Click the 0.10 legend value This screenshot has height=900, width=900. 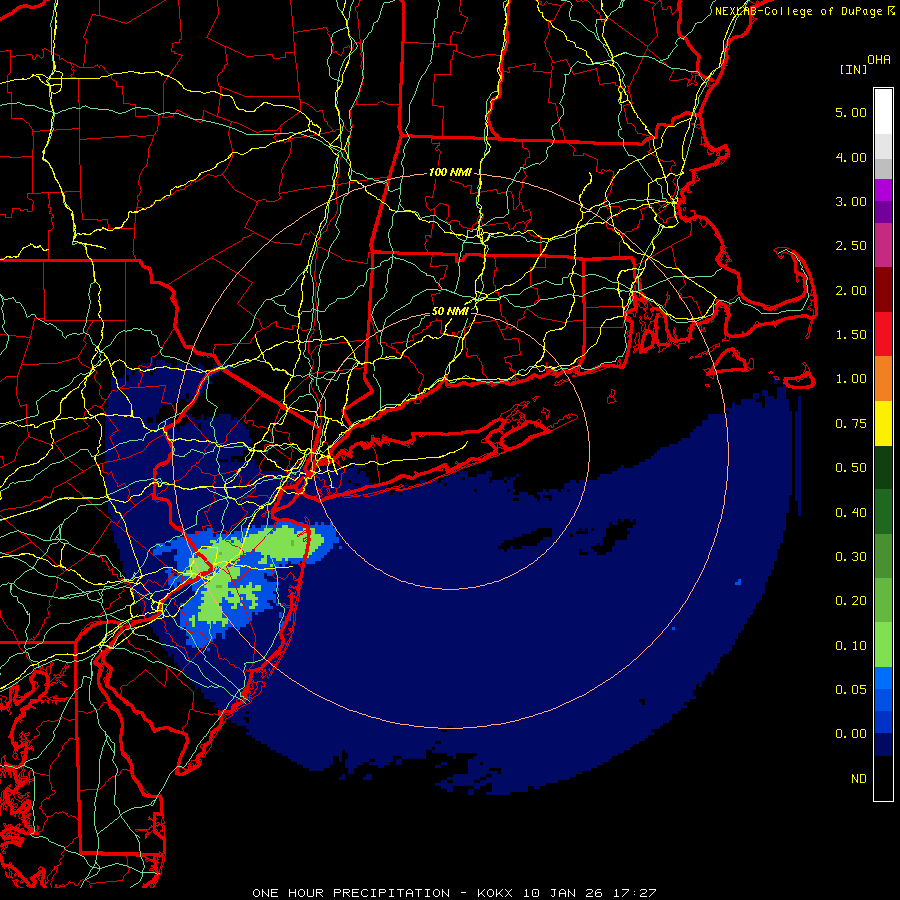[x=851, y=646]
